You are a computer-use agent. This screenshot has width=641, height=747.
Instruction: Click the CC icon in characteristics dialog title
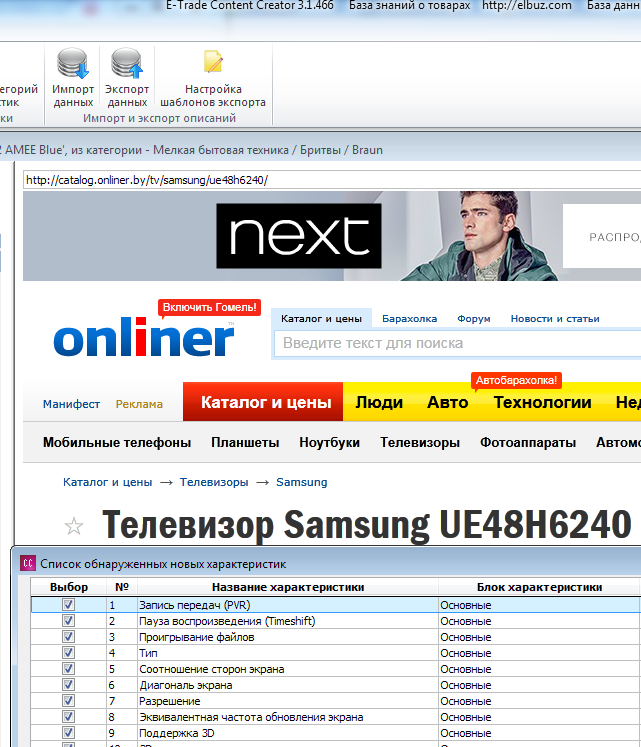28,564
